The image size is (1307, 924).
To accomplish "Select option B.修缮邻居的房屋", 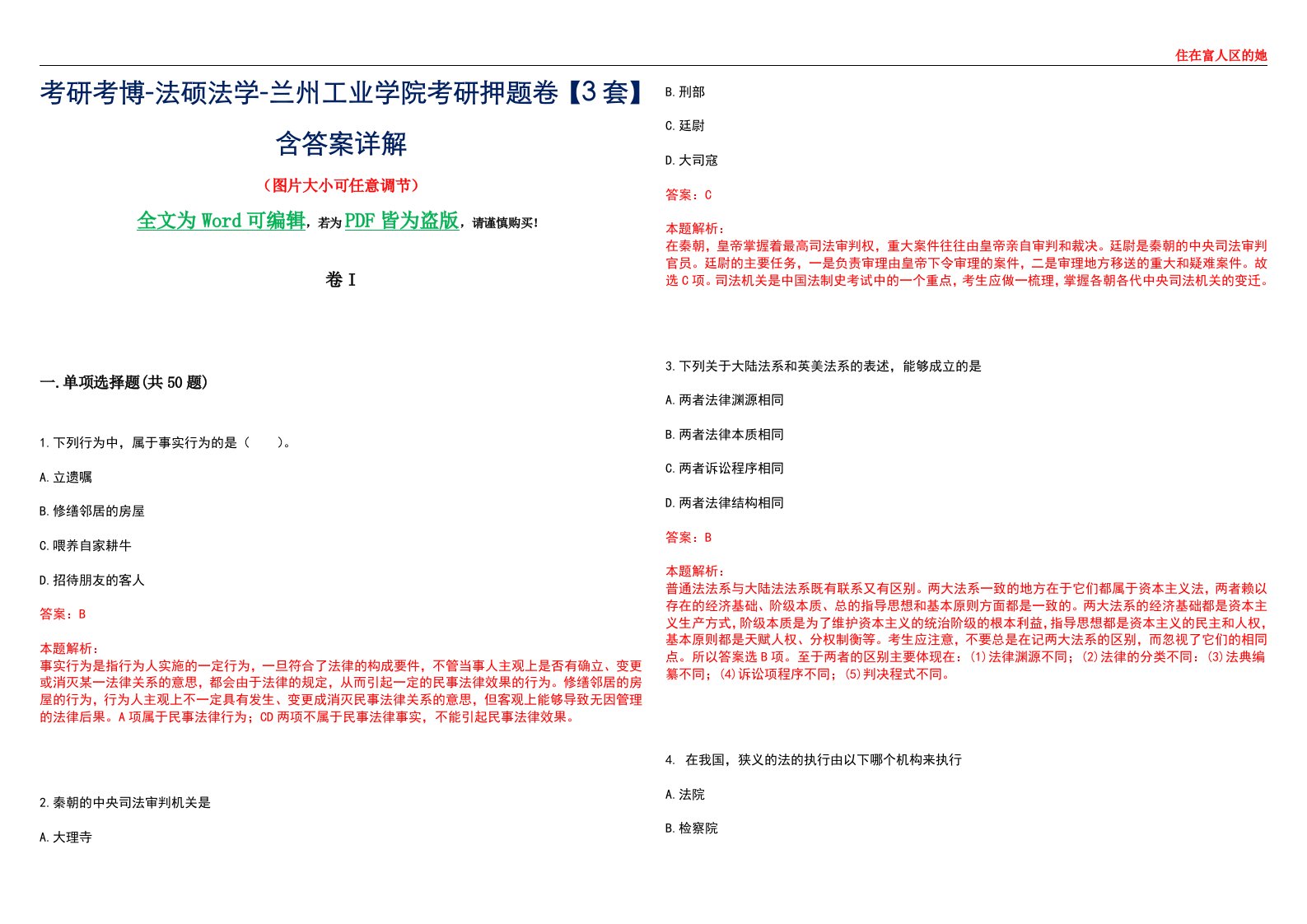I will pos(92,511).
